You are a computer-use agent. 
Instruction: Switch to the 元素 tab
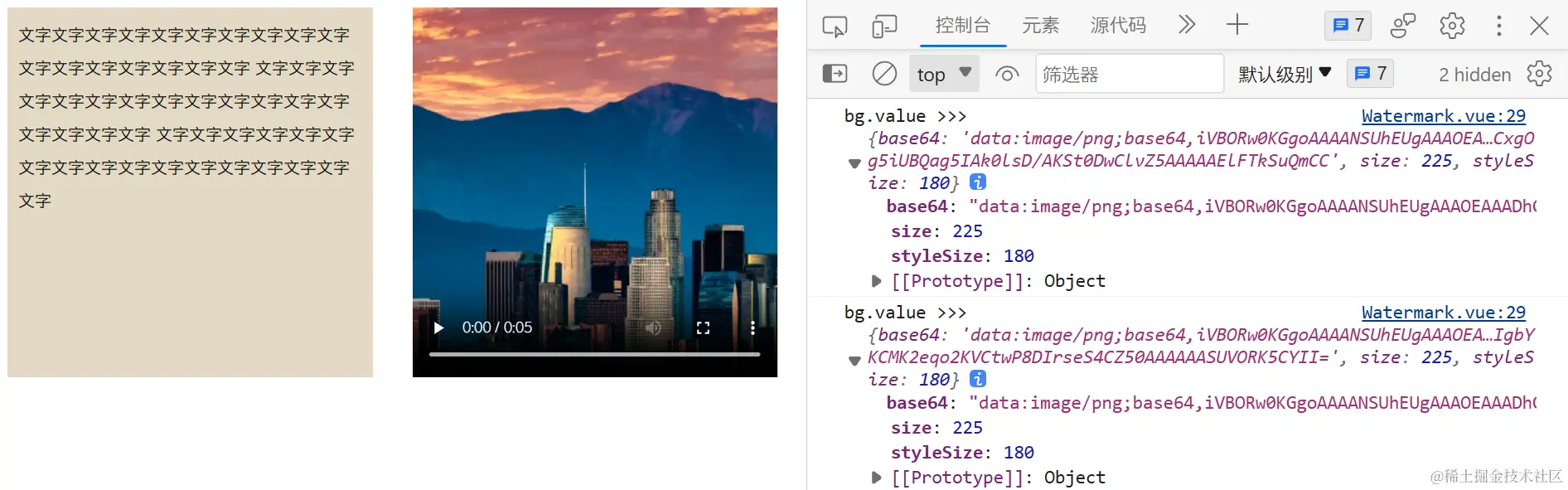(x=1040, y=26)
